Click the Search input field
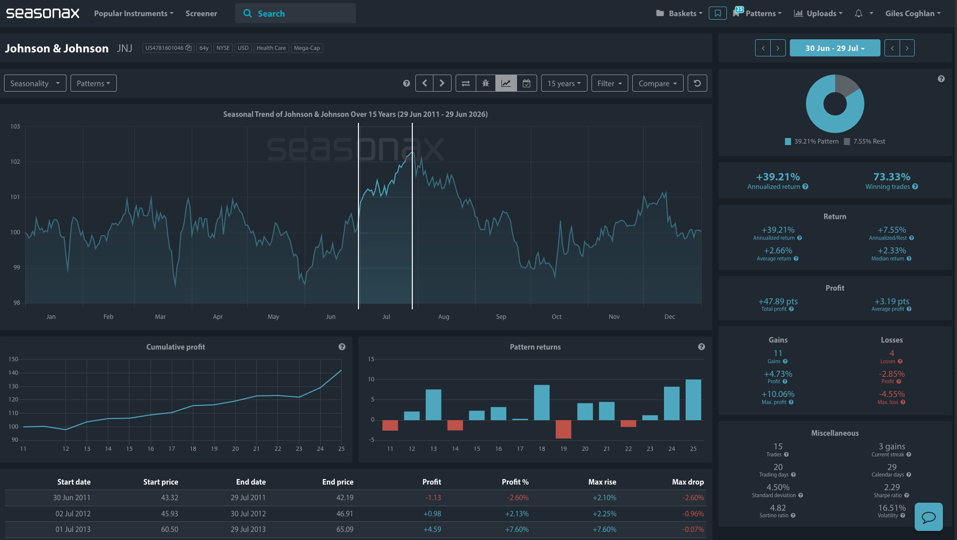The width and height of the screenshot is (957, 540). click(295, 13)
